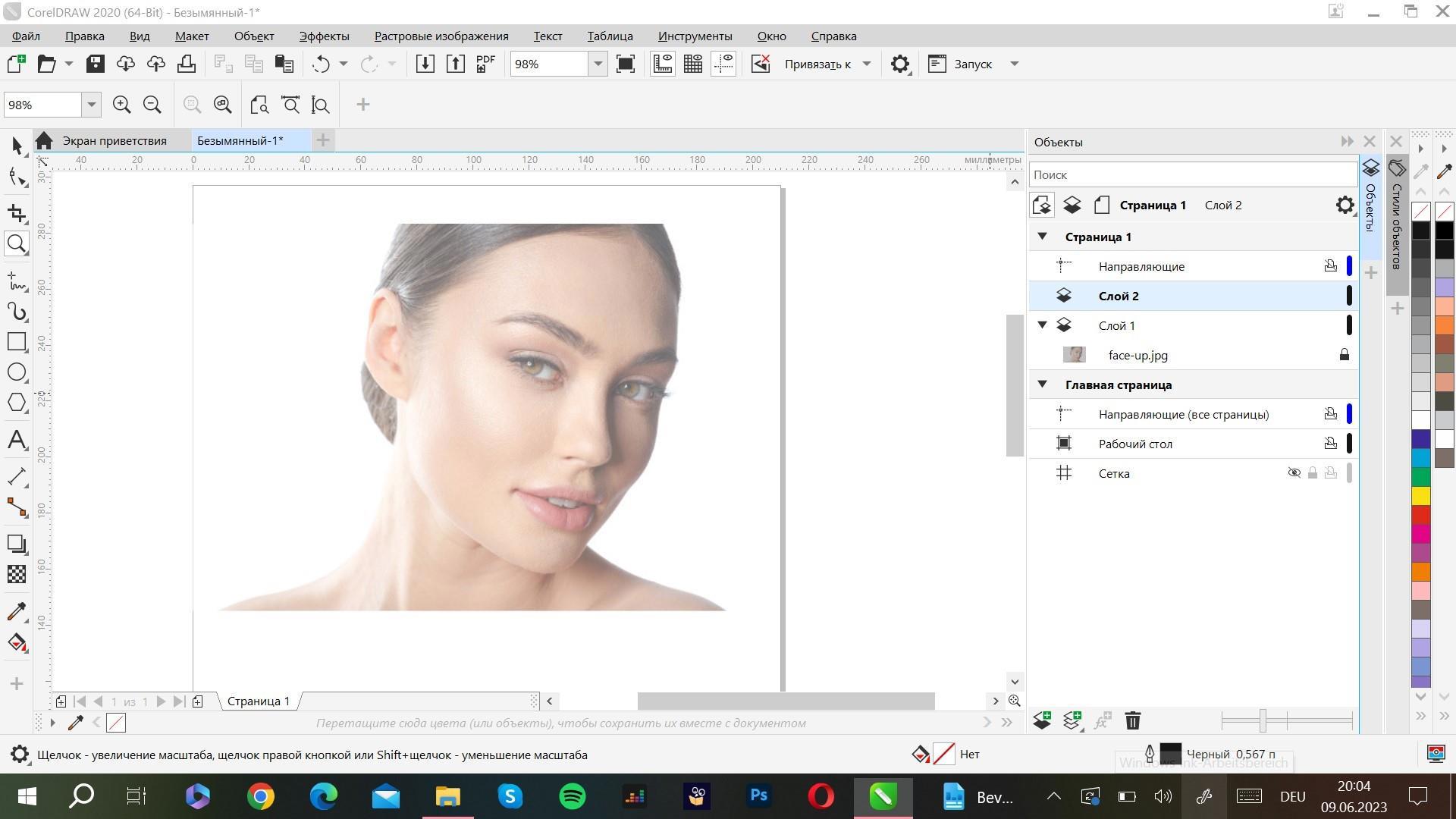Click the Запуск button

click(972, 64)
